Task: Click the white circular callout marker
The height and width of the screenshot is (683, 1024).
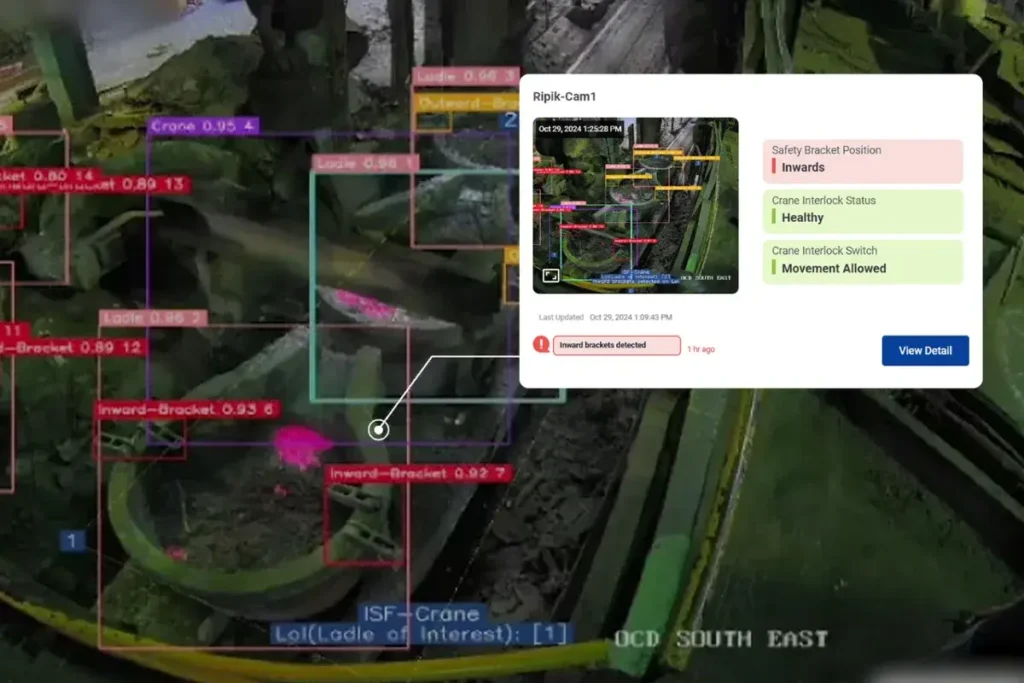Action: coord(378,429)
